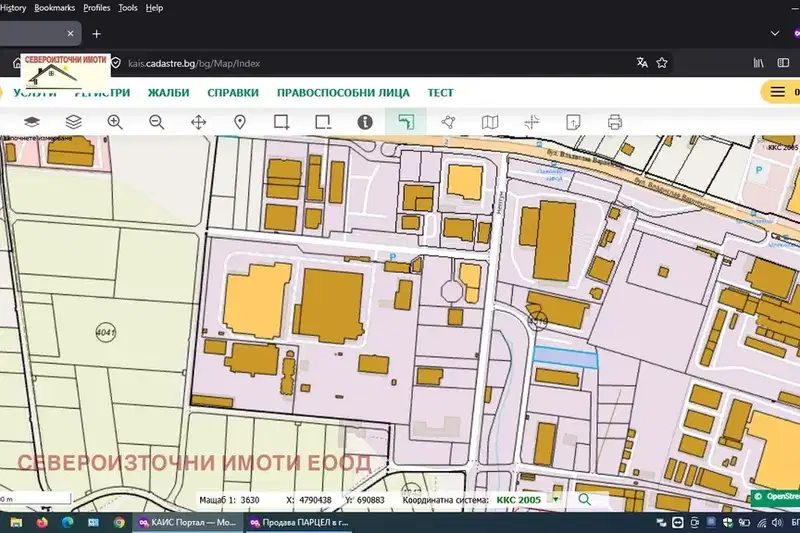Viewport: 800px width, 533px height.
Task: Open Microsoft Edge from taskbar
Action: pyautogui.click(x=67, y=522)
